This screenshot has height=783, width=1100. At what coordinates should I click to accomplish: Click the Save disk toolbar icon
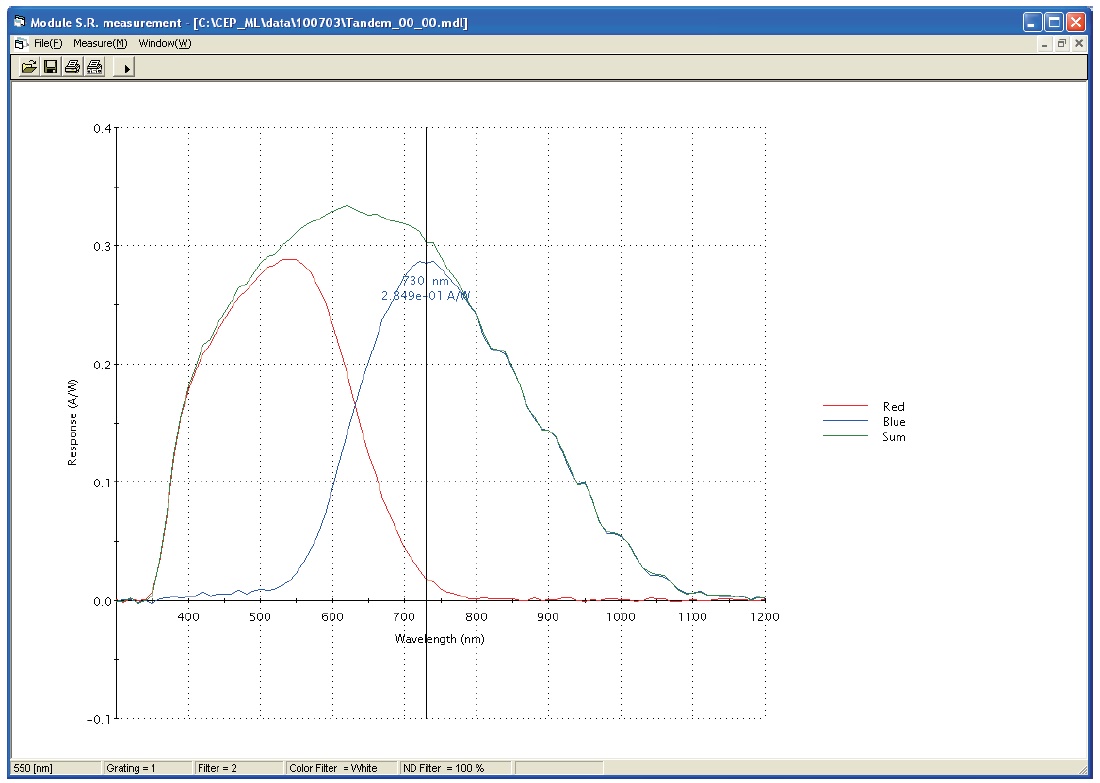coord(51,67)
